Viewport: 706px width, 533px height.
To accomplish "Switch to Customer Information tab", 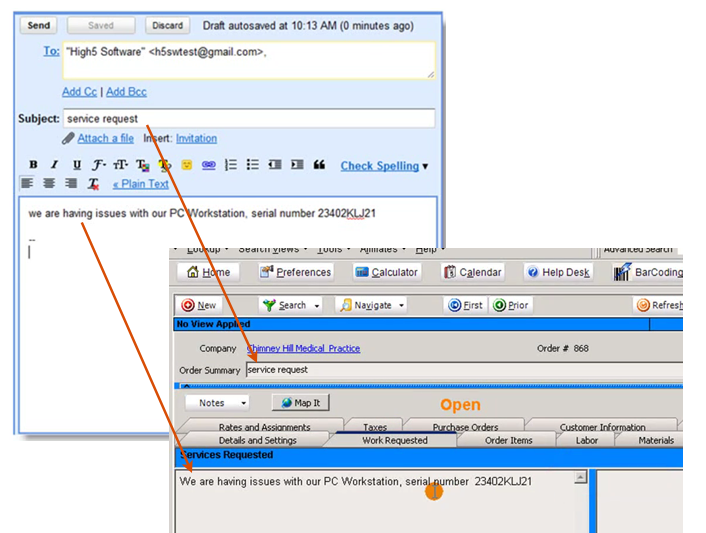I will [602, 427].
